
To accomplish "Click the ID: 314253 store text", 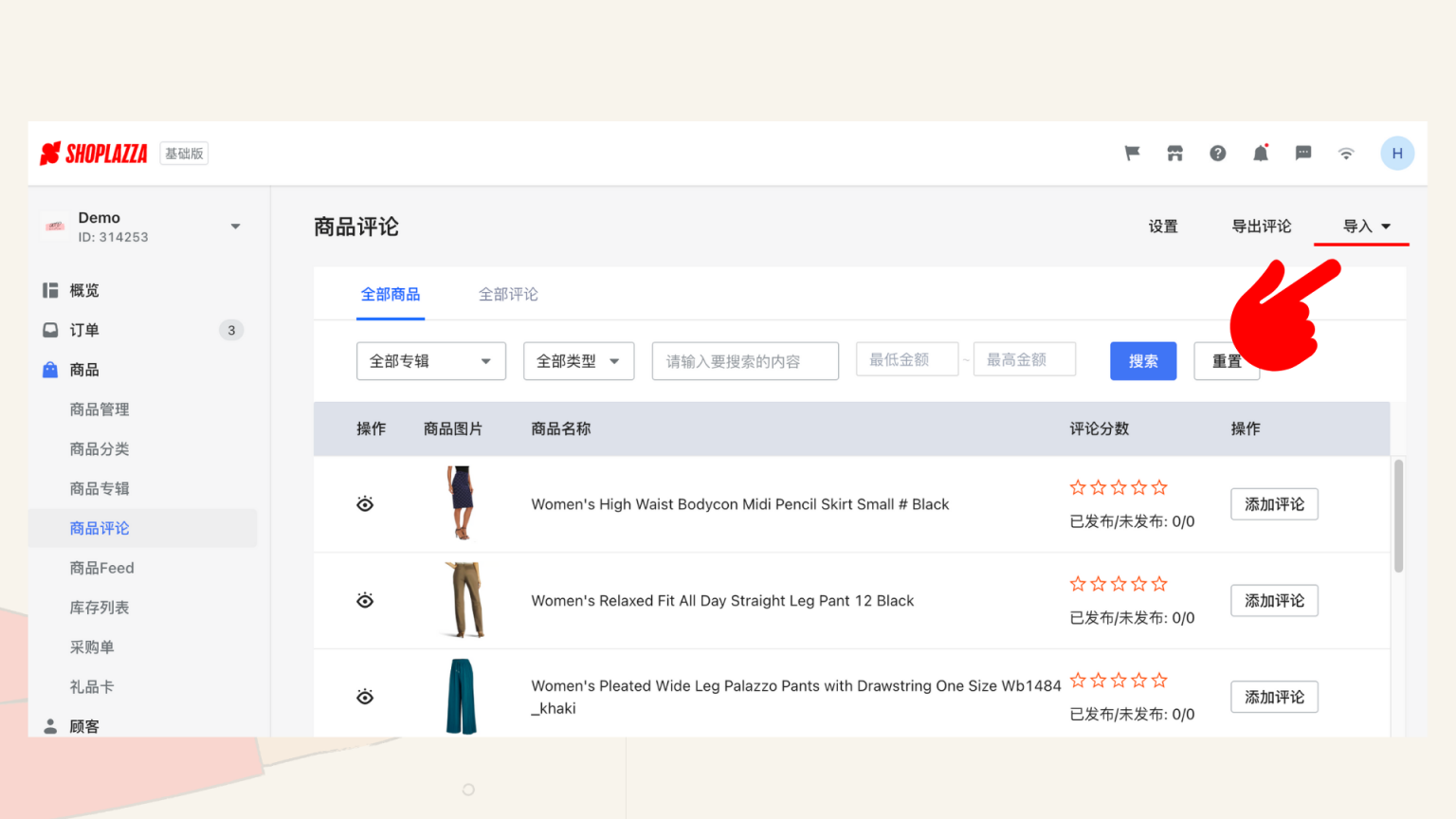I will click(113, 237).
